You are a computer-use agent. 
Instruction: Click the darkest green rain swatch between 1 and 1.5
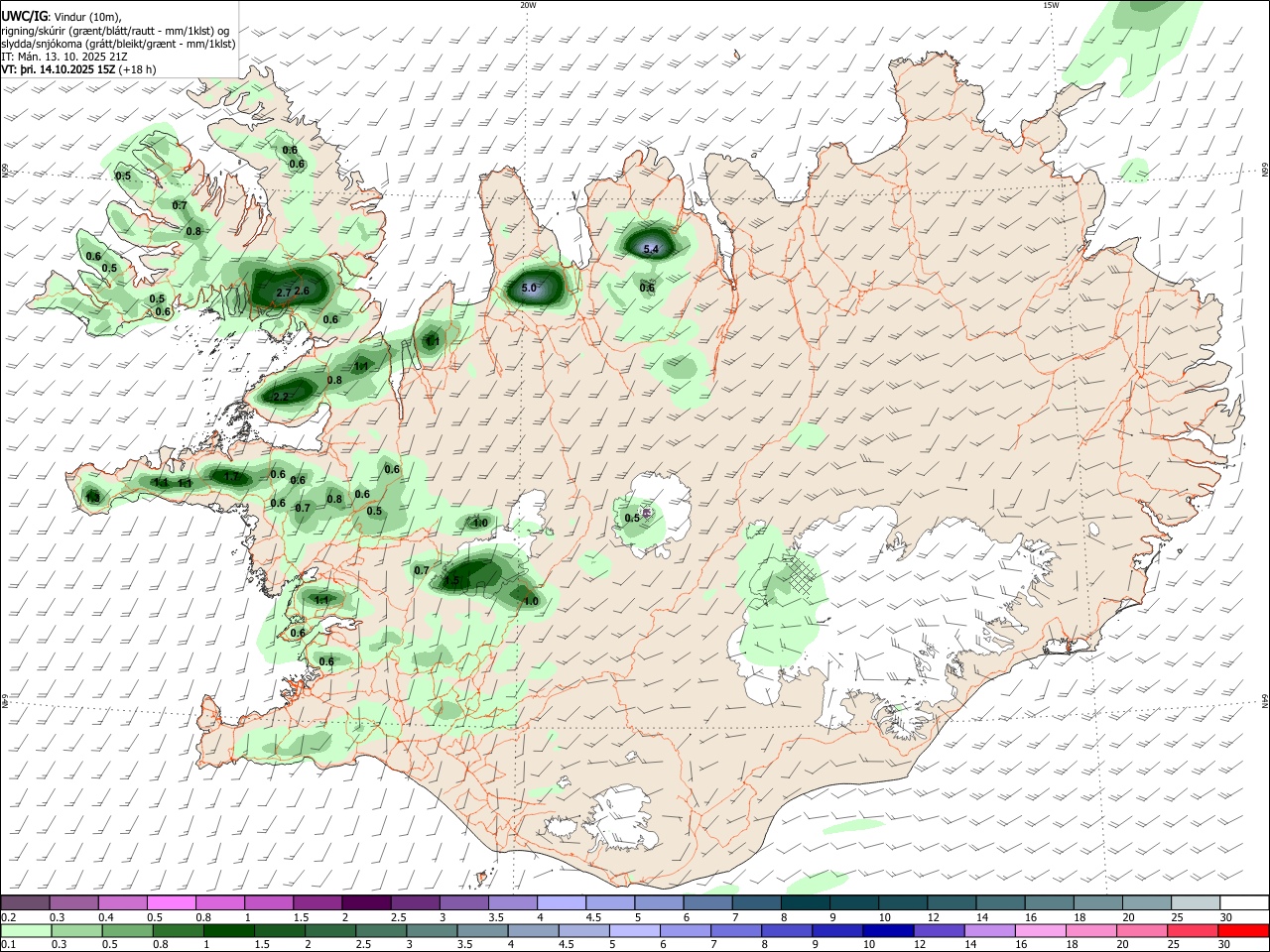[229, 930]
